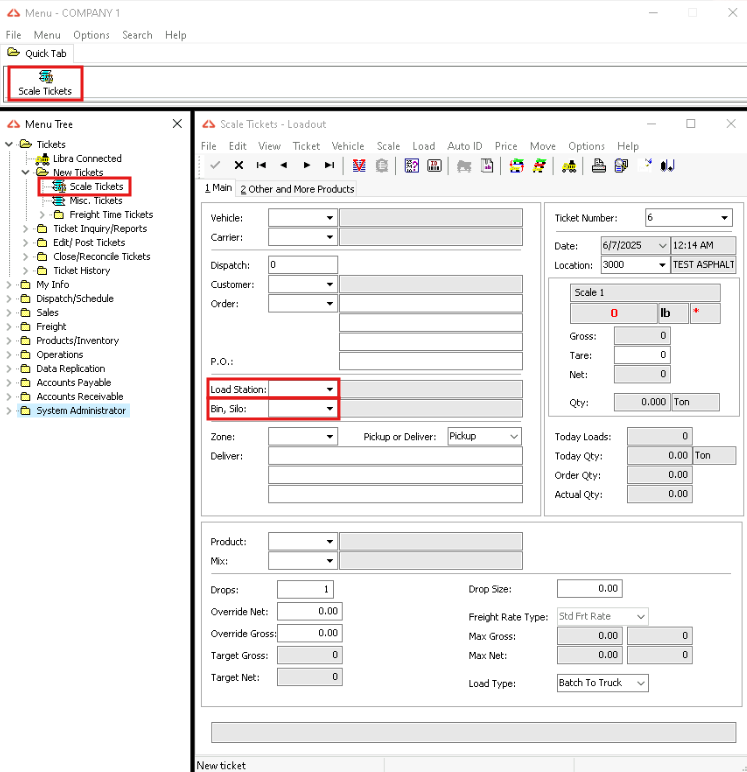Click the new document sparkle toolbar icon
This screenshot has height=772, width=747.
[x=645, y=165]
